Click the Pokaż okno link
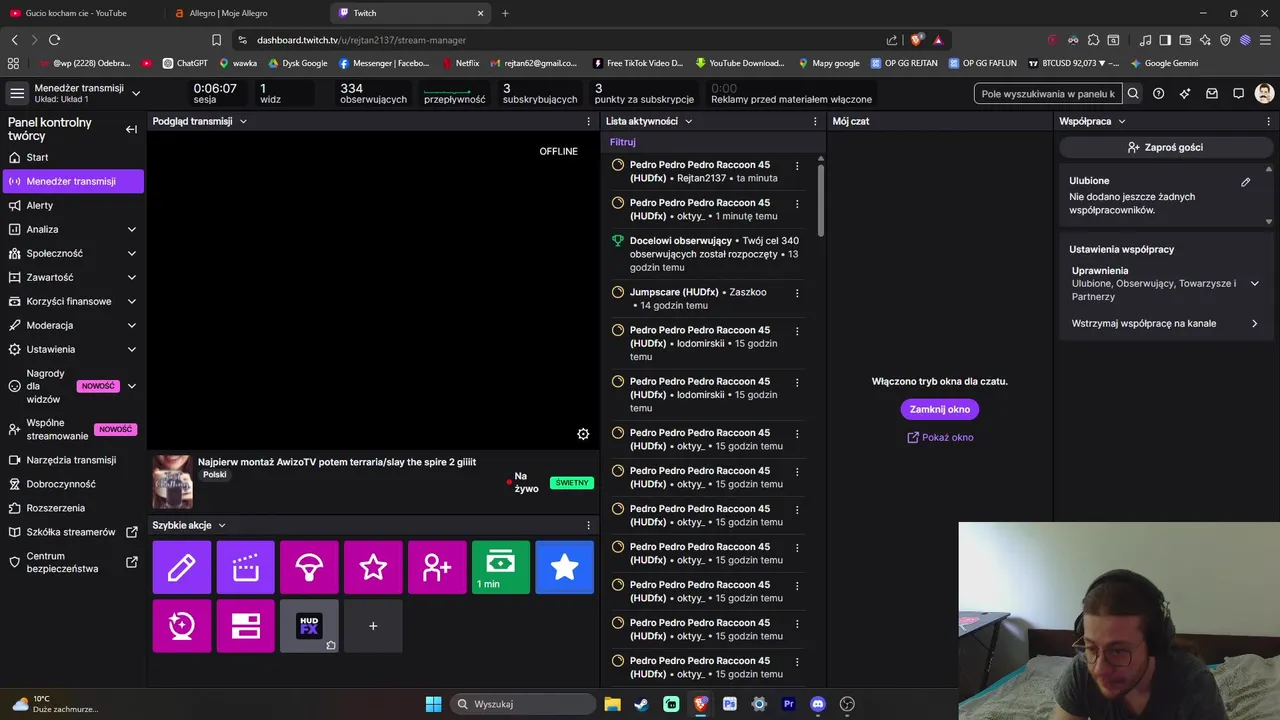 click(x=940, y=437)
